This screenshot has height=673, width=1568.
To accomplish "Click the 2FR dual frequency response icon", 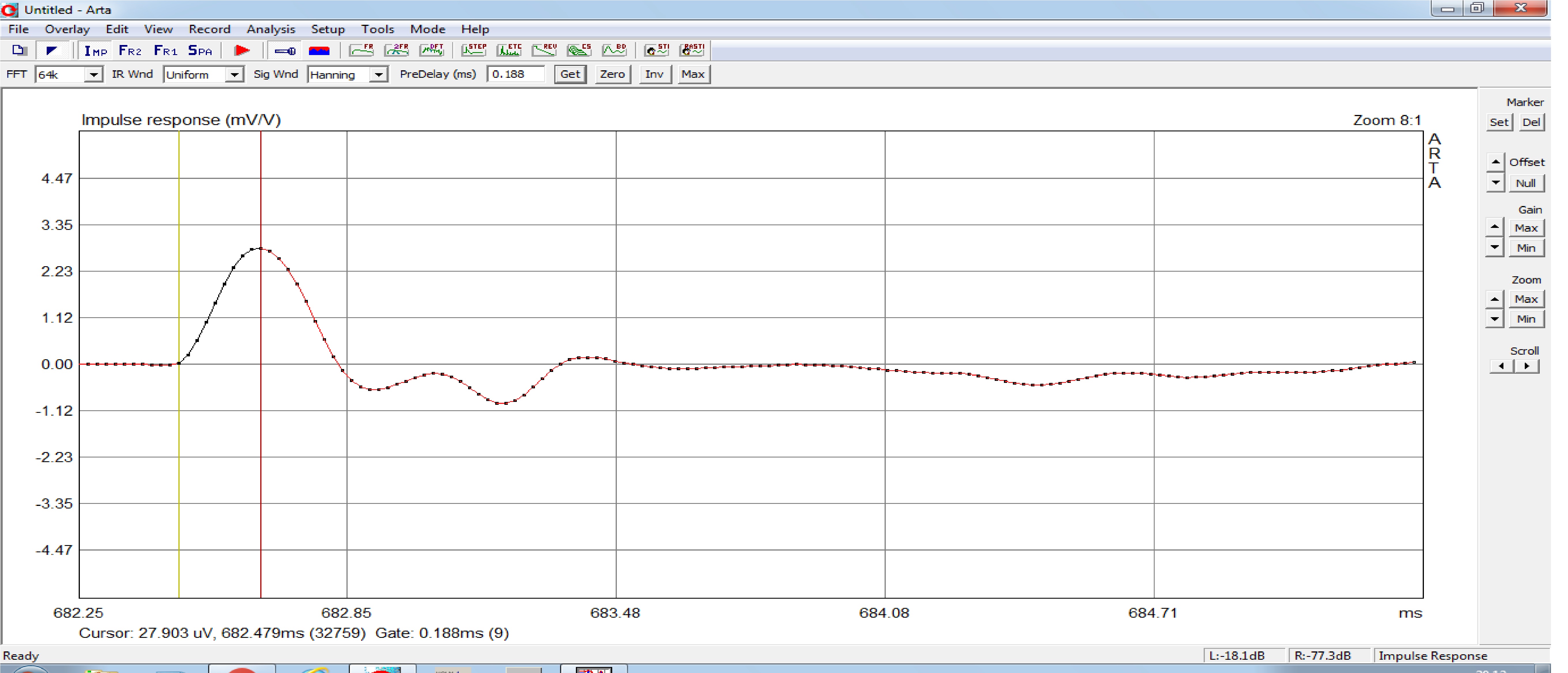I will pos(396,50).
